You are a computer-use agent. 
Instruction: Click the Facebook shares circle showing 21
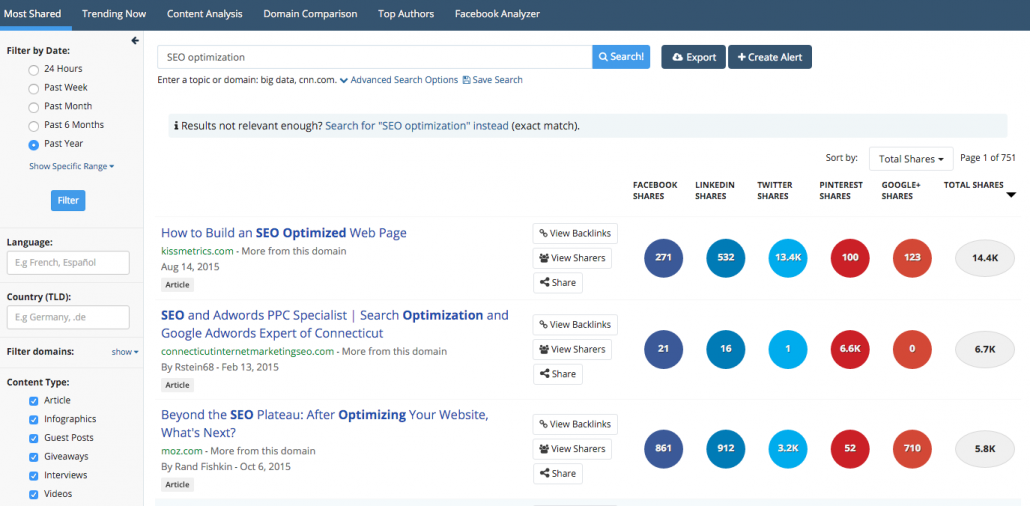pos(663,349)
